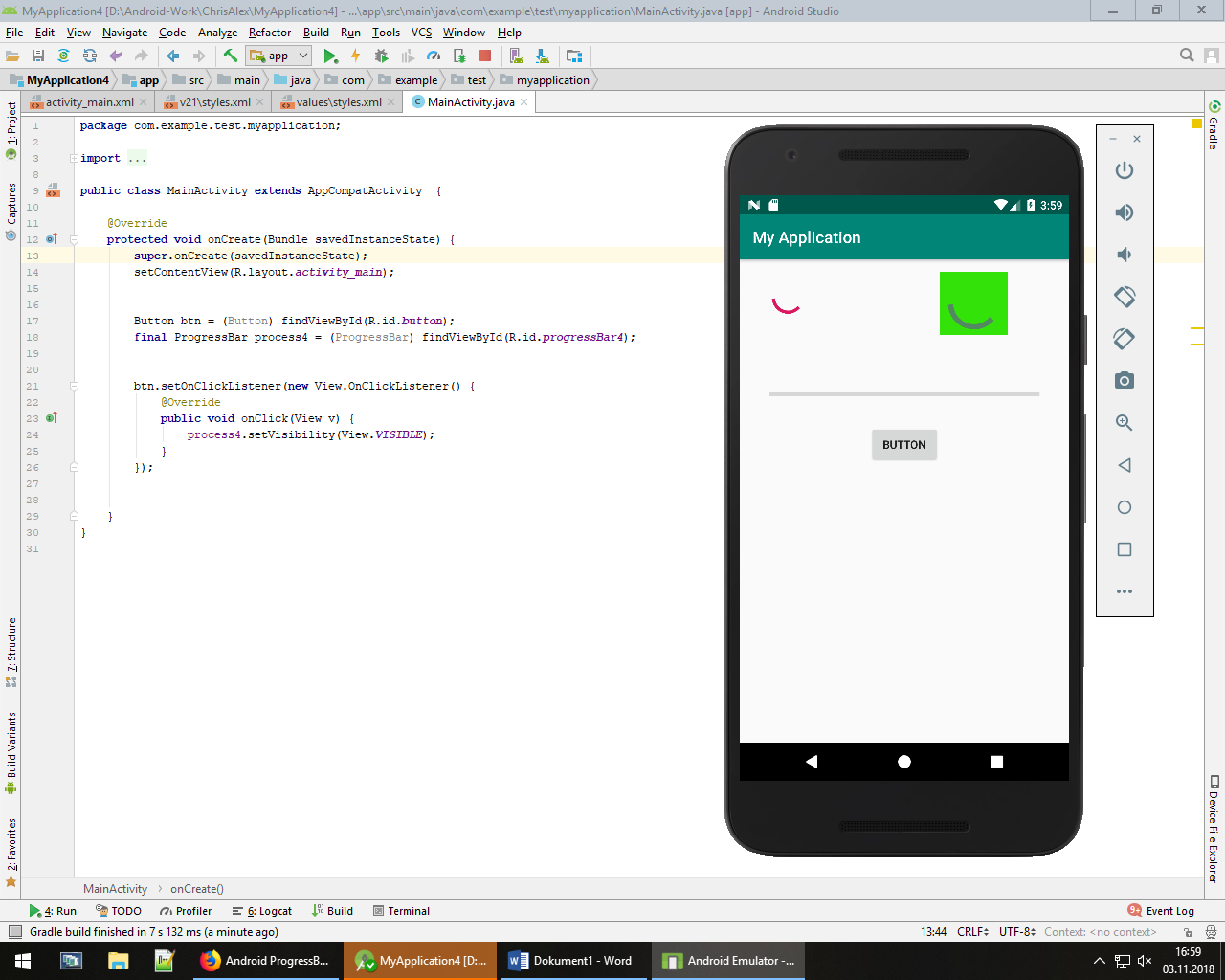Switch to the activity_main.xml tab
1225x980 pixels.
pyautogui.click(x=89, y=102)
